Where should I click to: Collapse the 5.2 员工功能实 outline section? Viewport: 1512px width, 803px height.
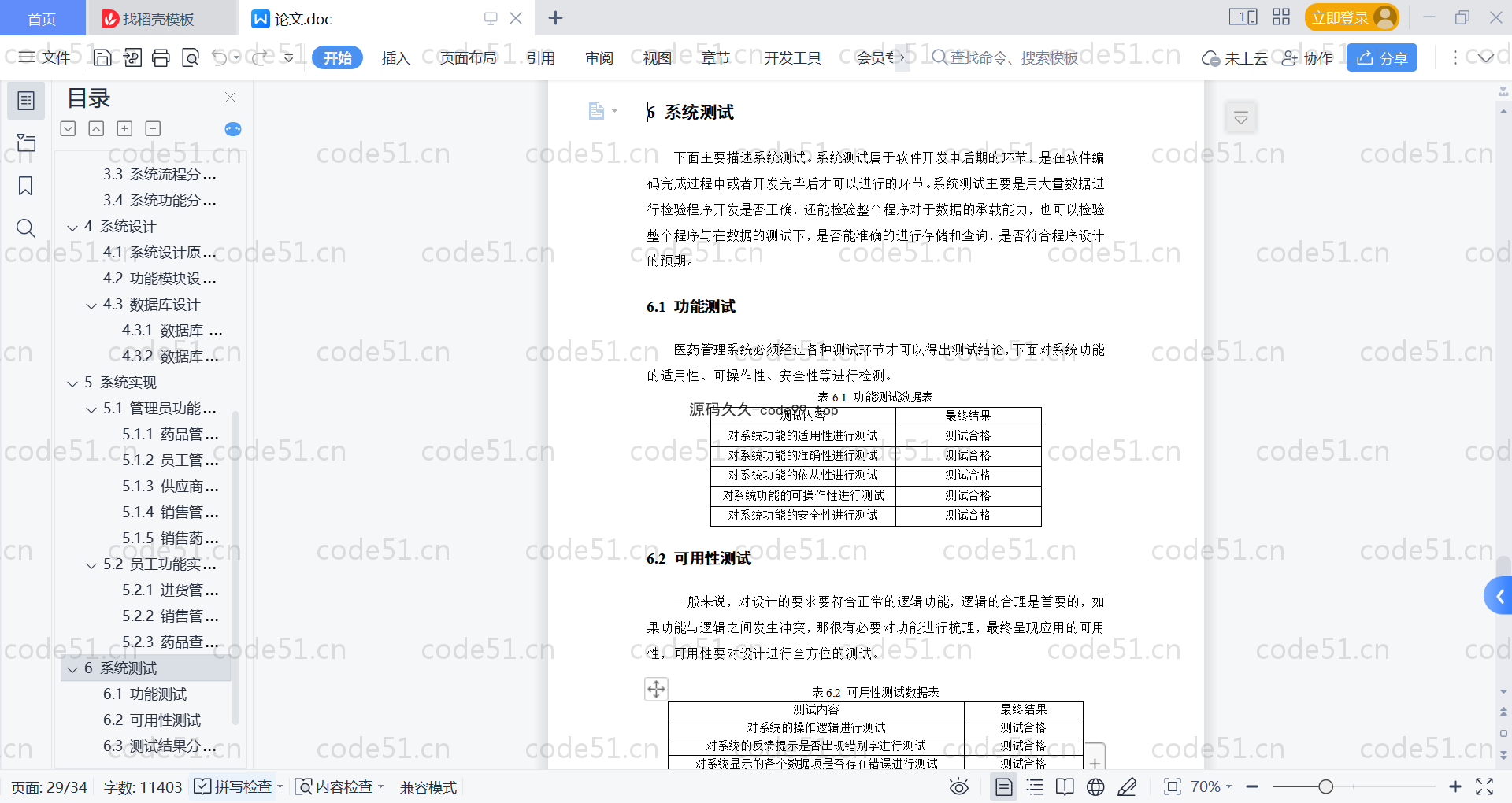91,565
